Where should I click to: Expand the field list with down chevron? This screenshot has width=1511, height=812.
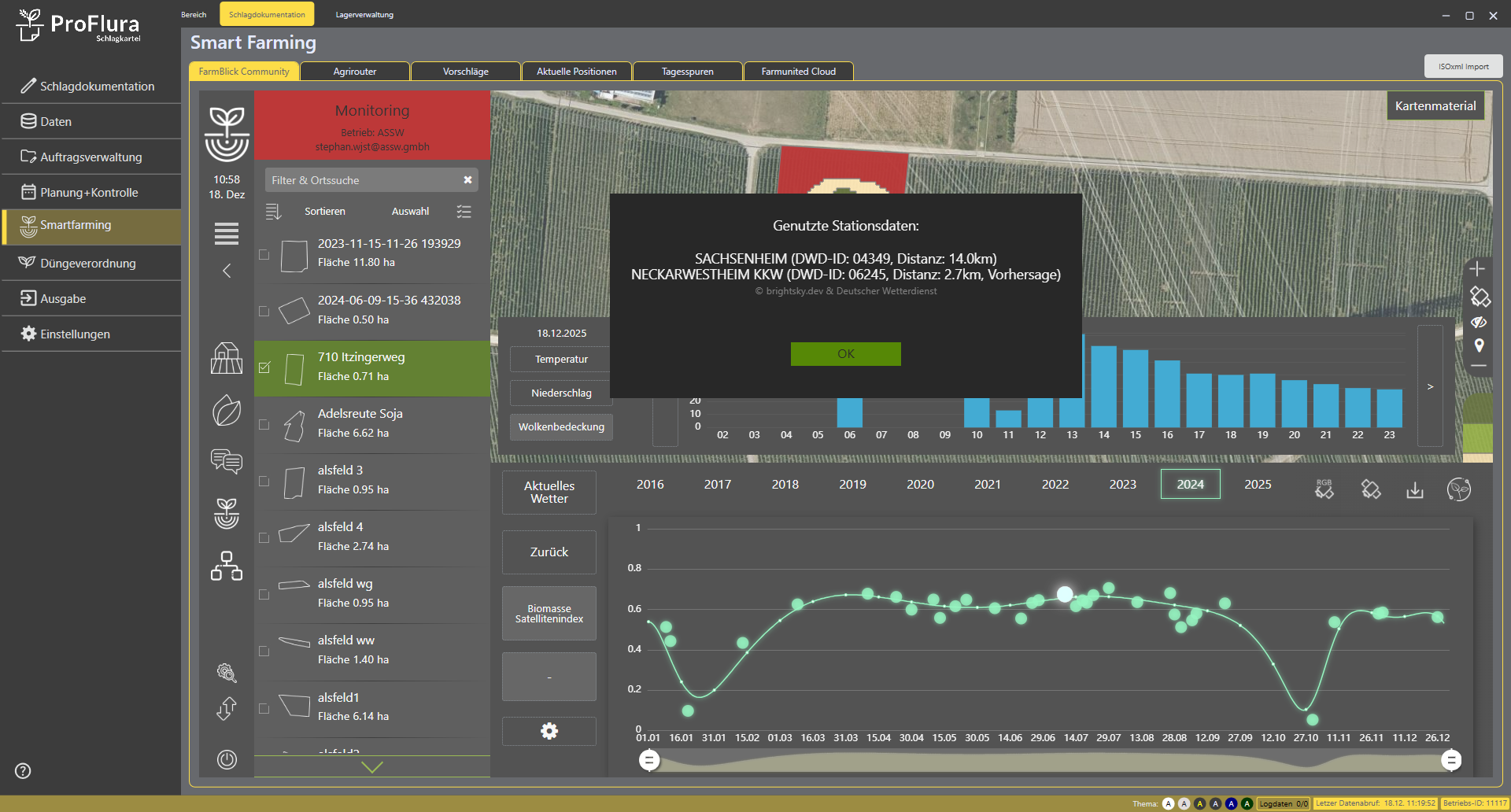(371, 767)
